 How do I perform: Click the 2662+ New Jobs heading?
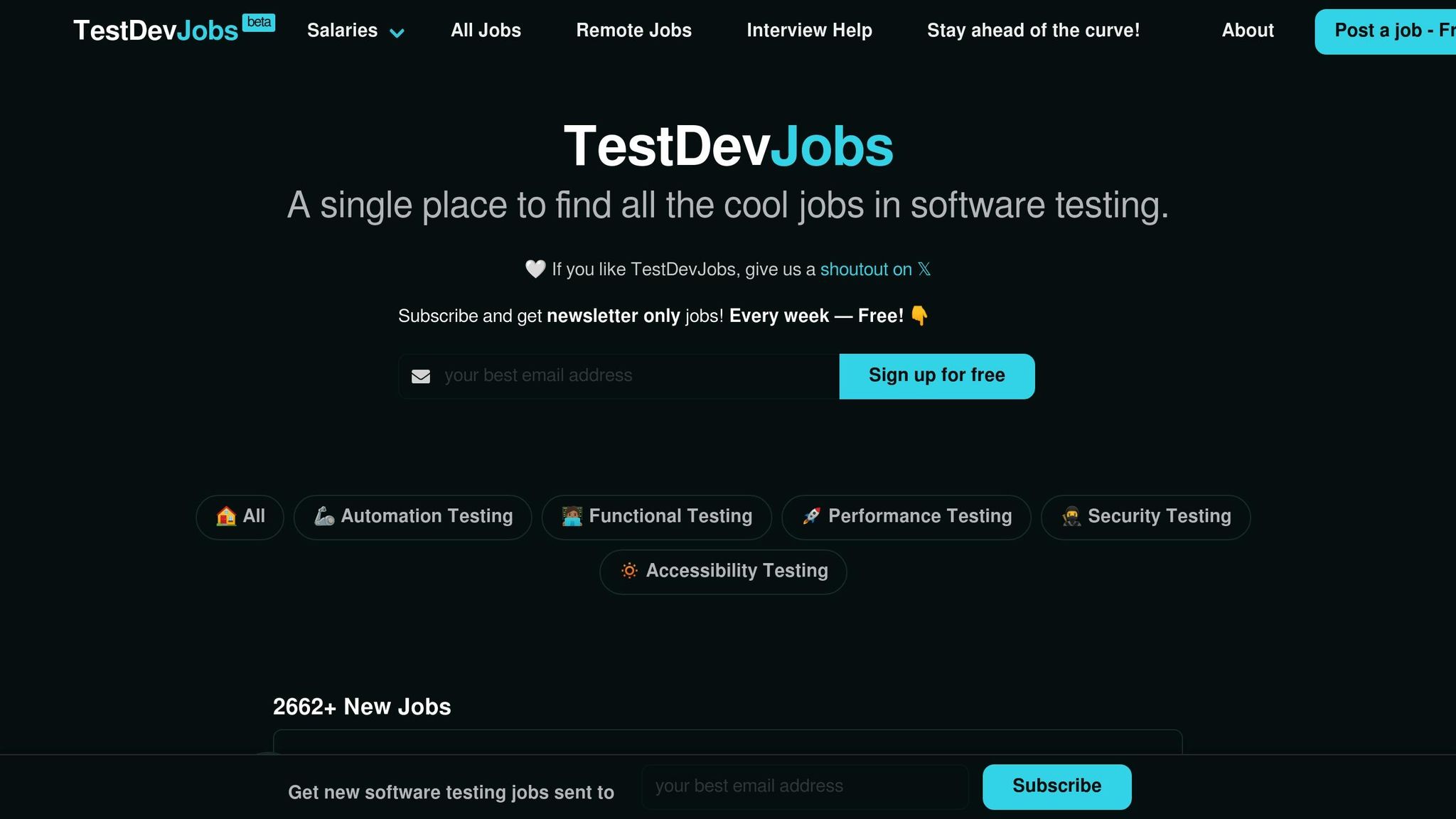point(362,707)
